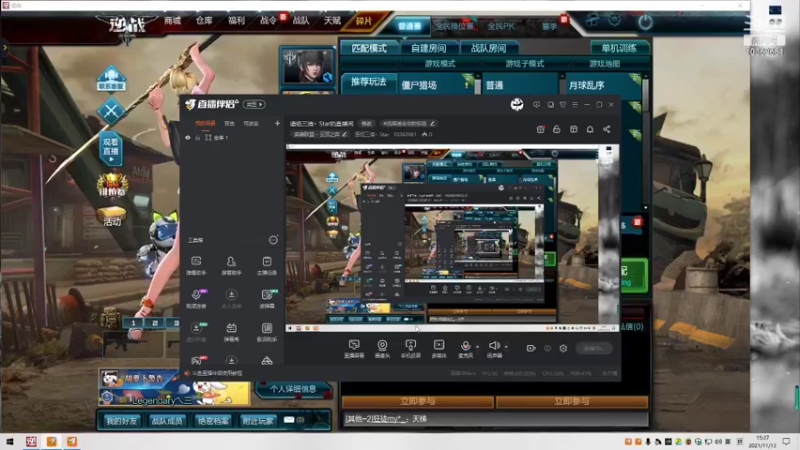This screenshot has height=450, width=800.
Task: Open the 战队 game menu
Action: click(301, 20)
